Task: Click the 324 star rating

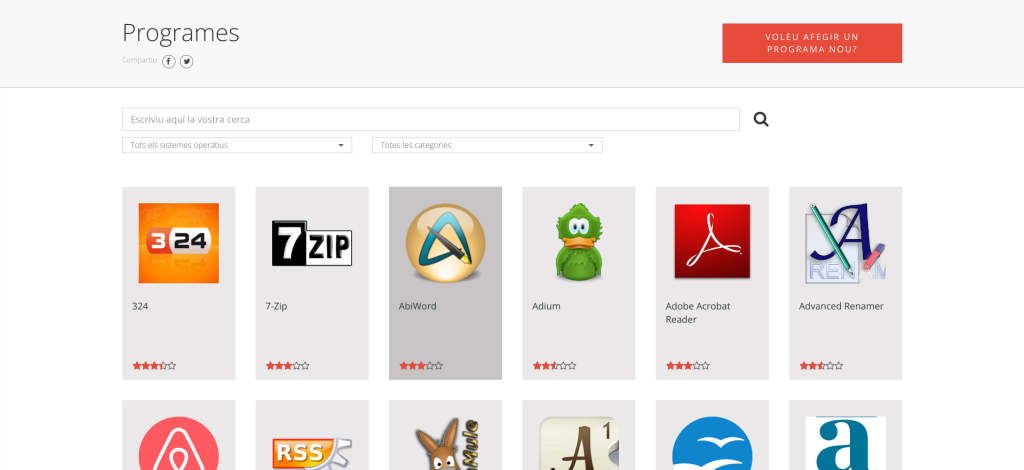Action: pos(155,366)
